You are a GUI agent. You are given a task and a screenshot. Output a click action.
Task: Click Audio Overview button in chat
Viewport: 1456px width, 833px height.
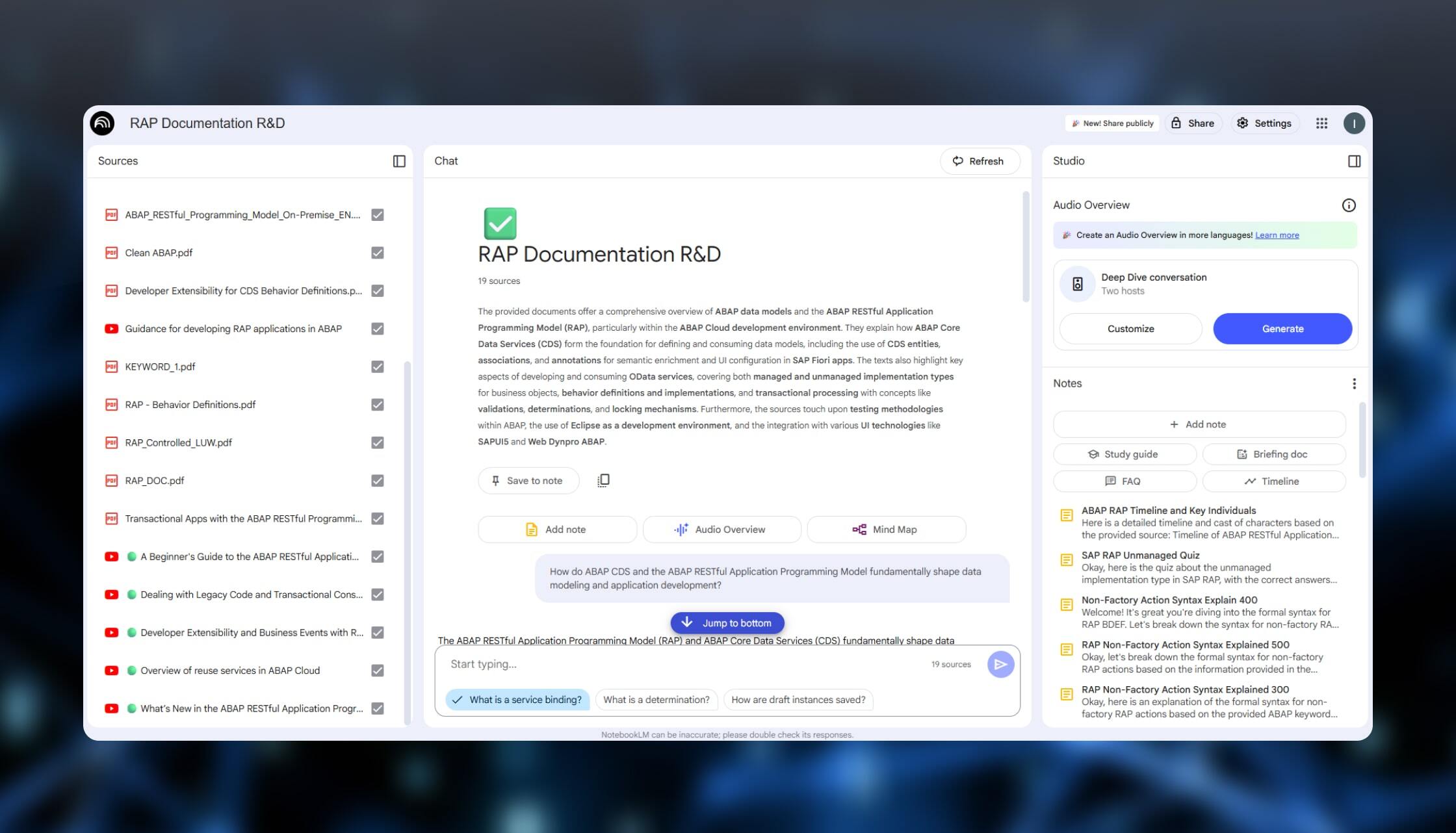(721, 530)
